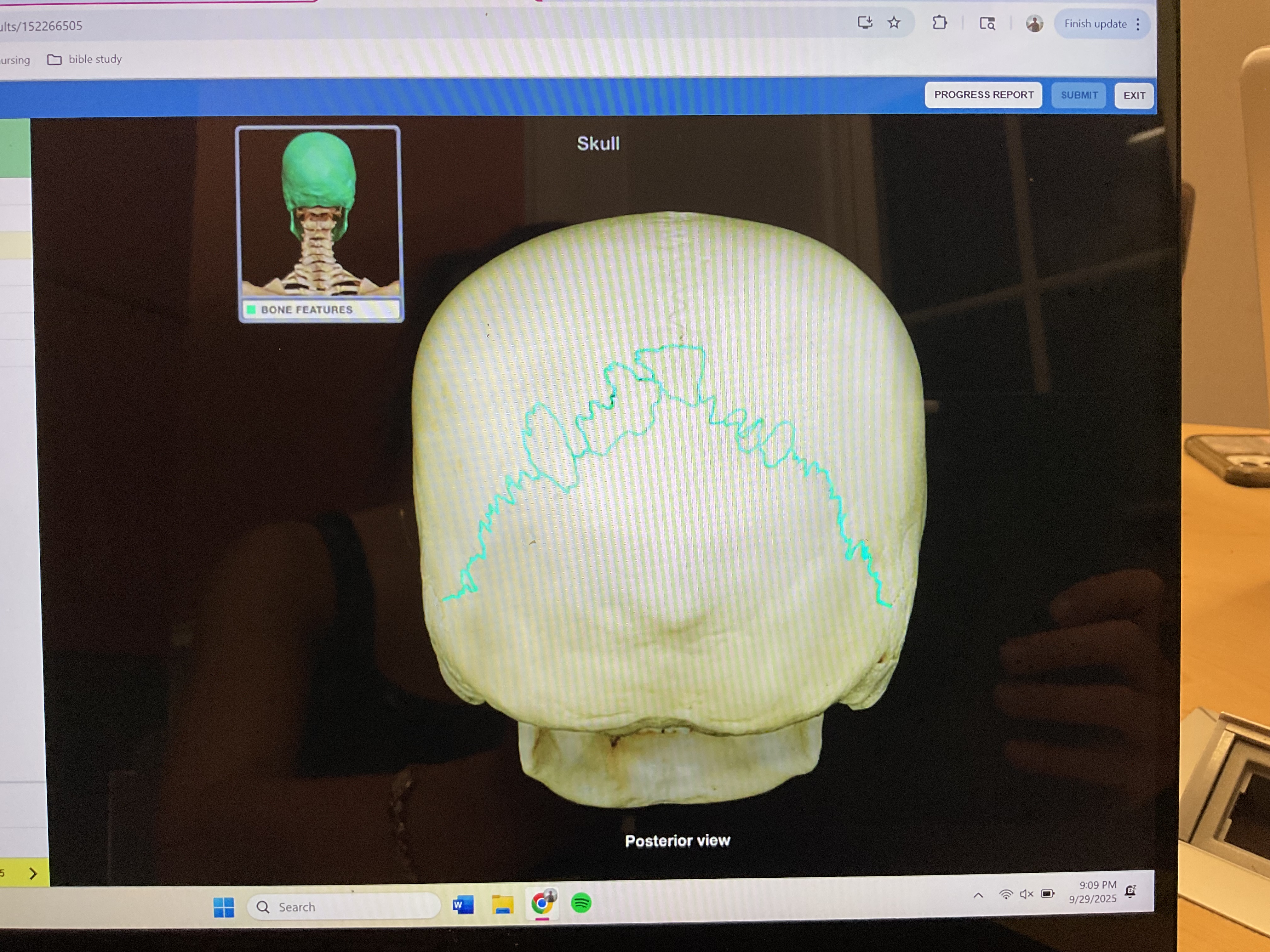Open Spotify from the taskbar
Image resolution: width=1270 pixels, height=952 pixels.
coord(581,903)
